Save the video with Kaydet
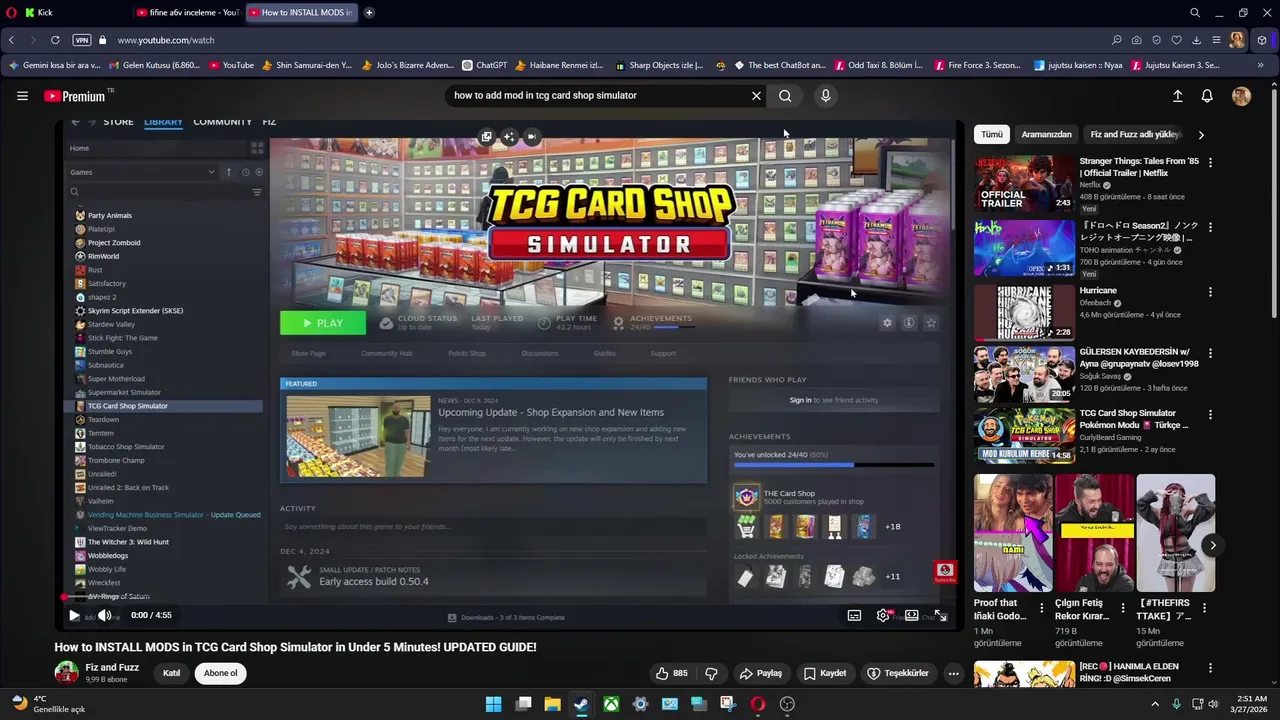 [825, 674]
